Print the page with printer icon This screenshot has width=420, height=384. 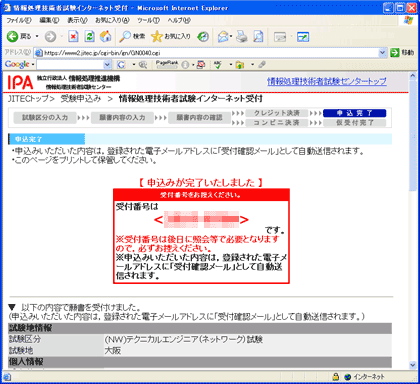coord(242,36)
